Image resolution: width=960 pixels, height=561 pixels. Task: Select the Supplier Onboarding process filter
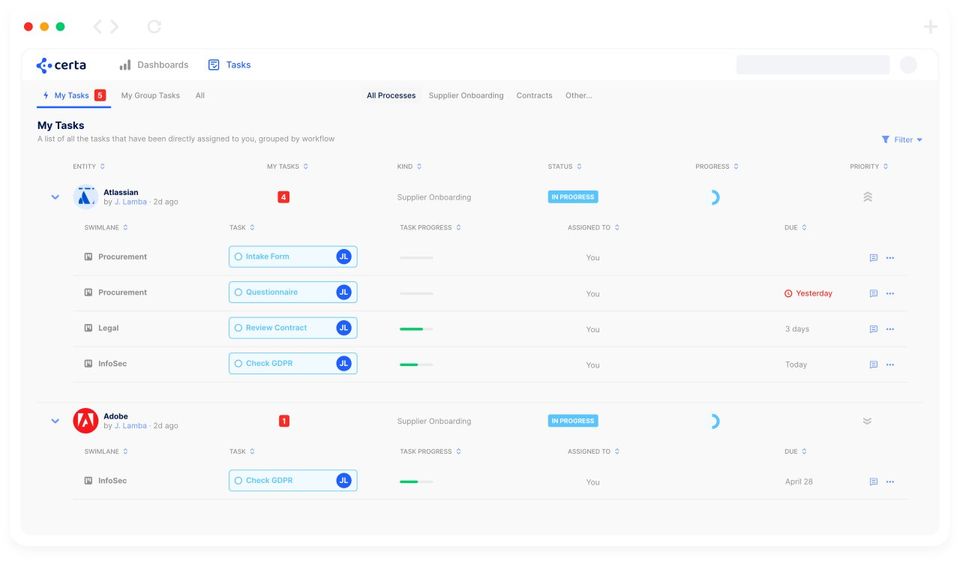tap(466, 96)
